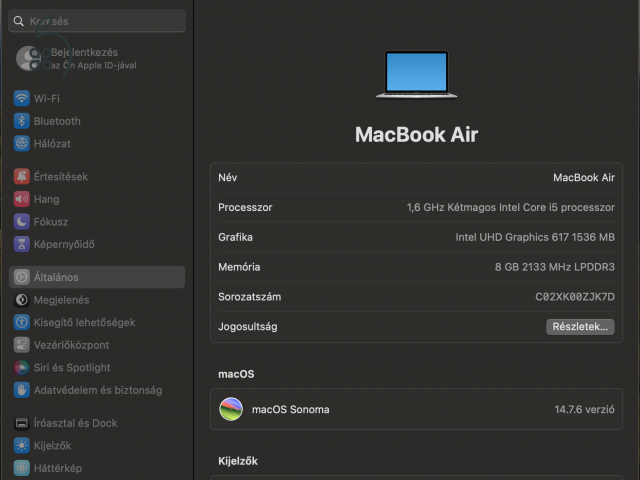Select the Wi-Fi sidebar label
This screenshot has width=640, height=480.
coord(47,98)
